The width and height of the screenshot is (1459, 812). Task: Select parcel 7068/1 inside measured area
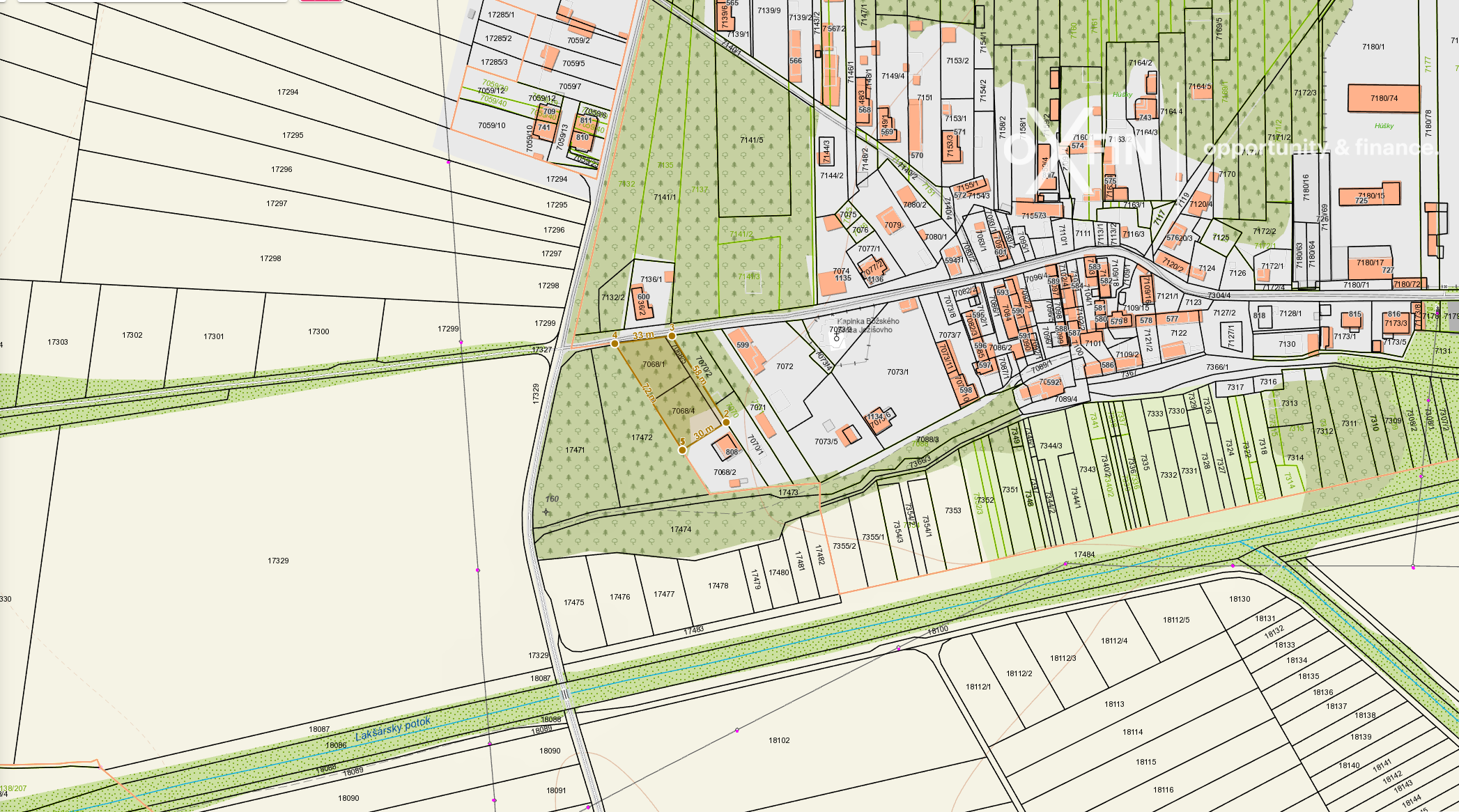pos(653,364)
